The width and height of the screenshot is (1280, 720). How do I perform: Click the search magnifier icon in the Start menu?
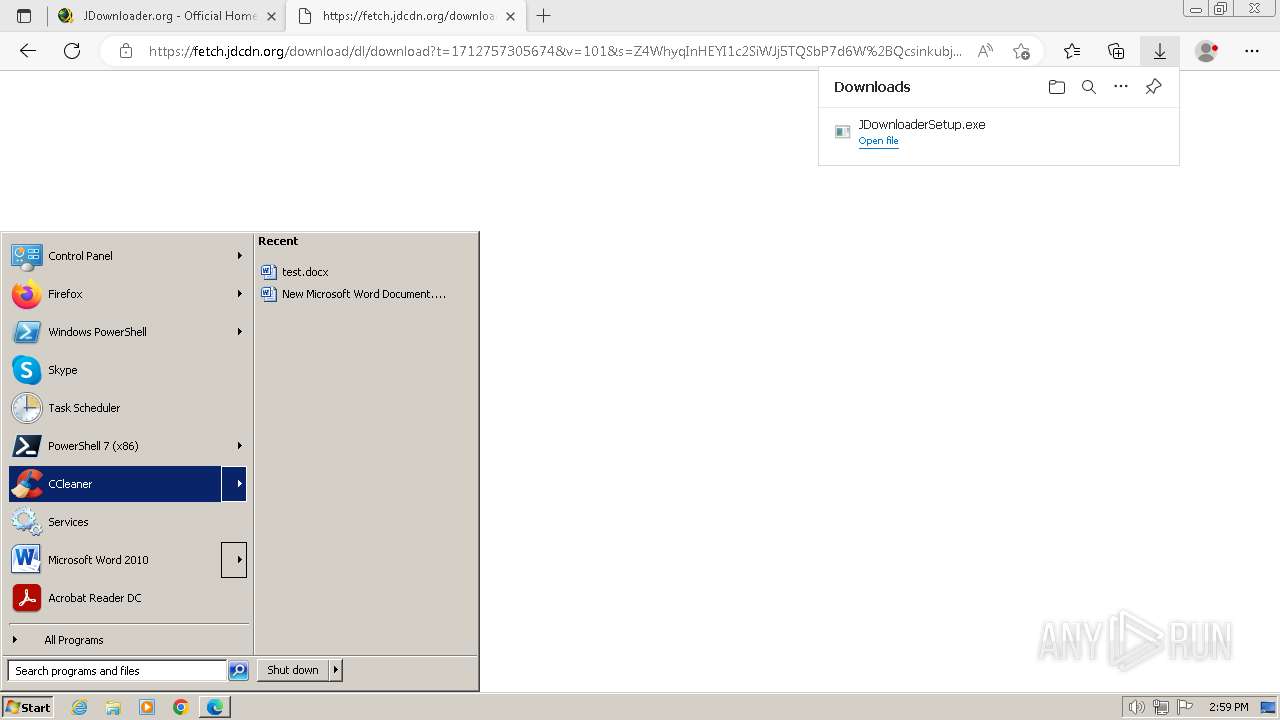coord(238,671)
